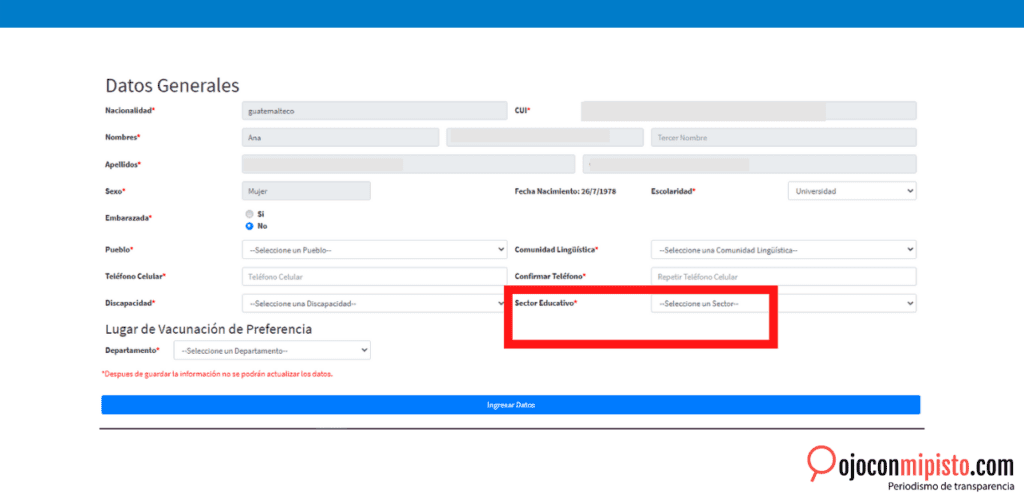Open the Escolaridad dropdown showing Universidad

pyautogui.click(x=852, y=190)
